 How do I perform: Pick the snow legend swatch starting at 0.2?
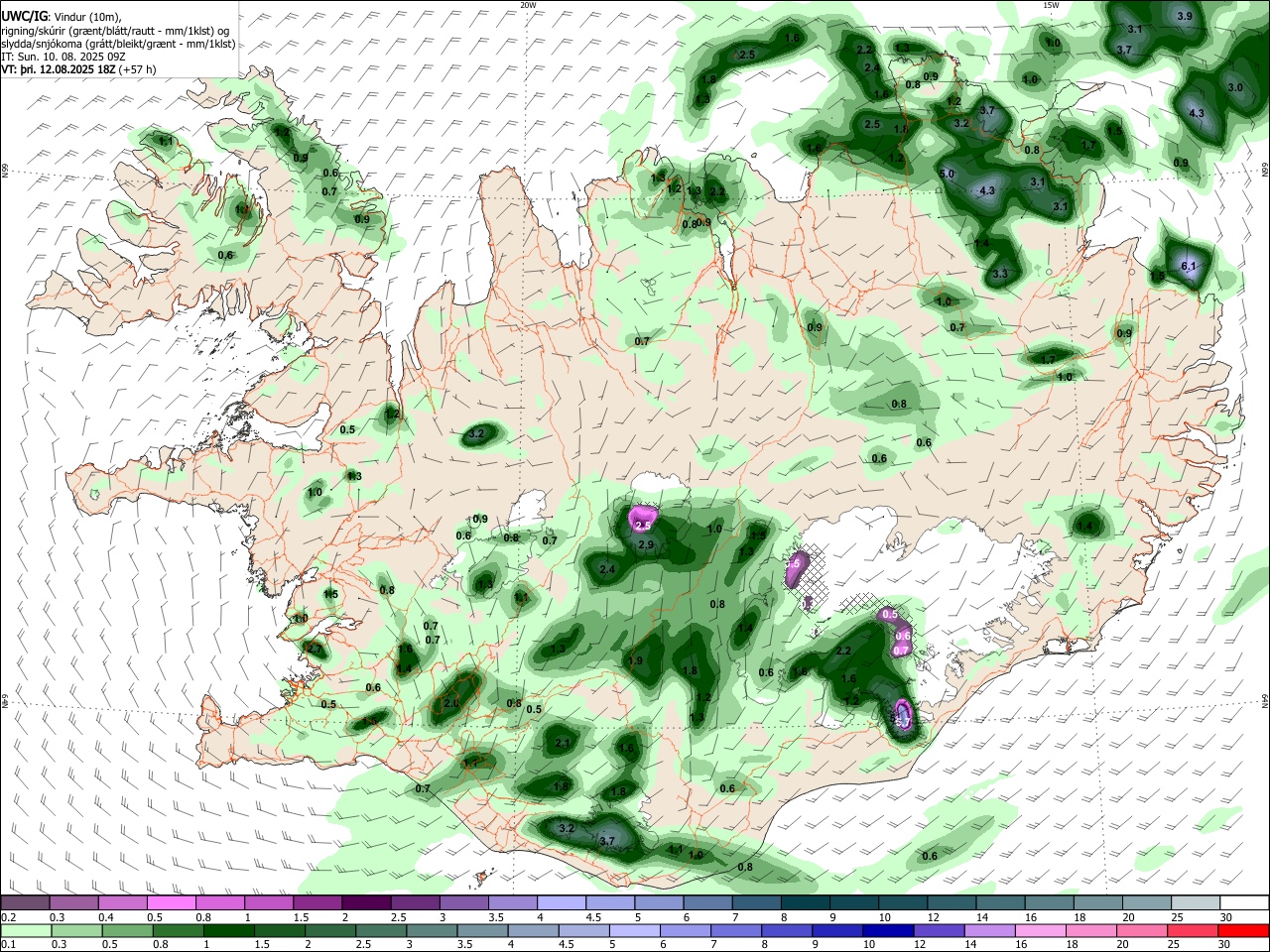tap(25, 903)
